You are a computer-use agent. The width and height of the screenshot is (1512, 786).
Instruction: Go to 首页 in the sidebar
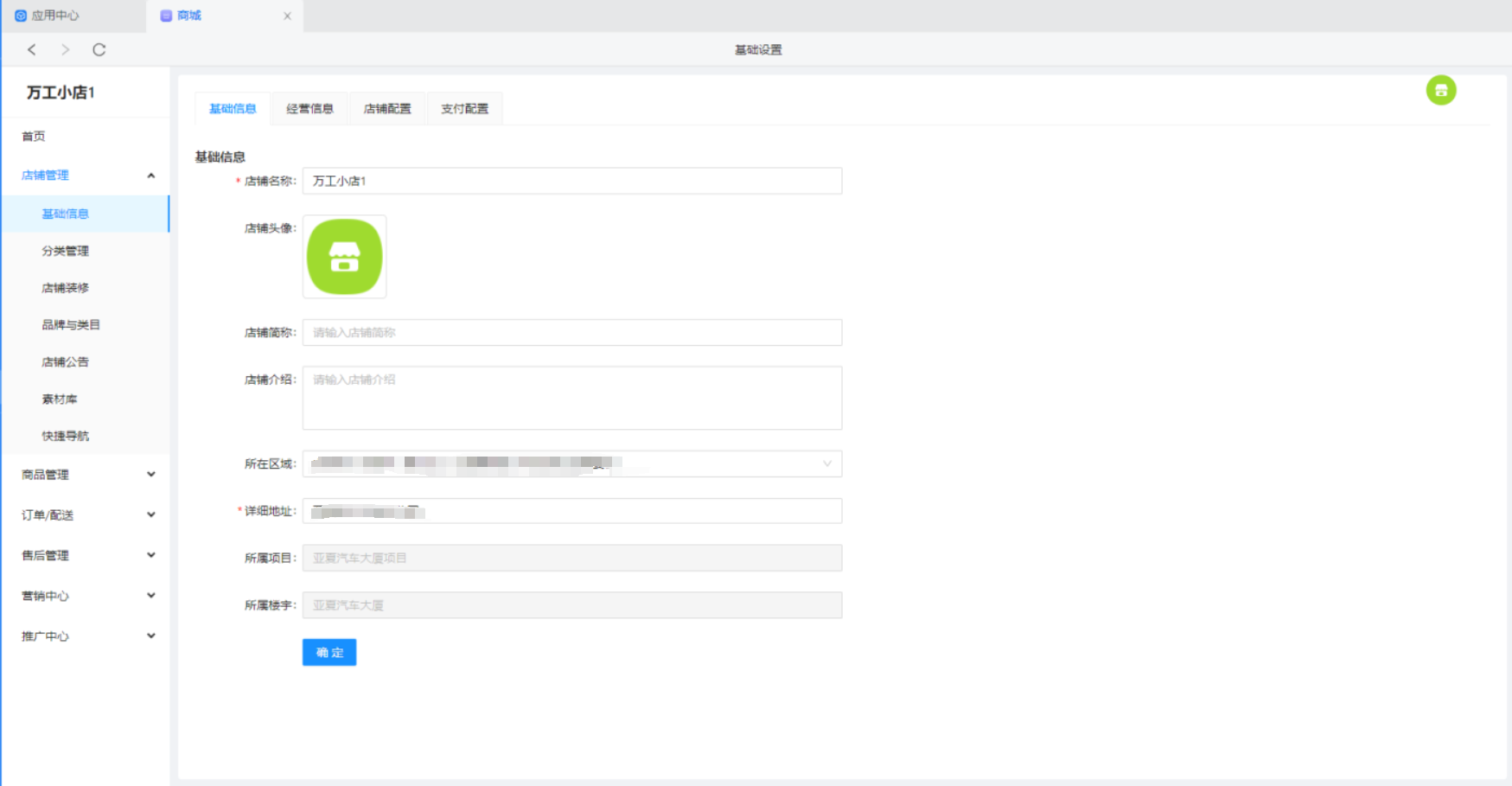[x=34, y=137]
